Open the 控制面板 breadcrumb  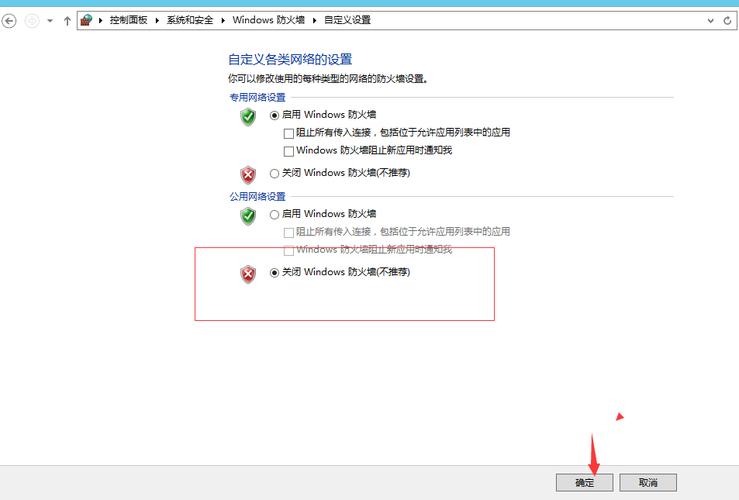[x=128, y=20]
